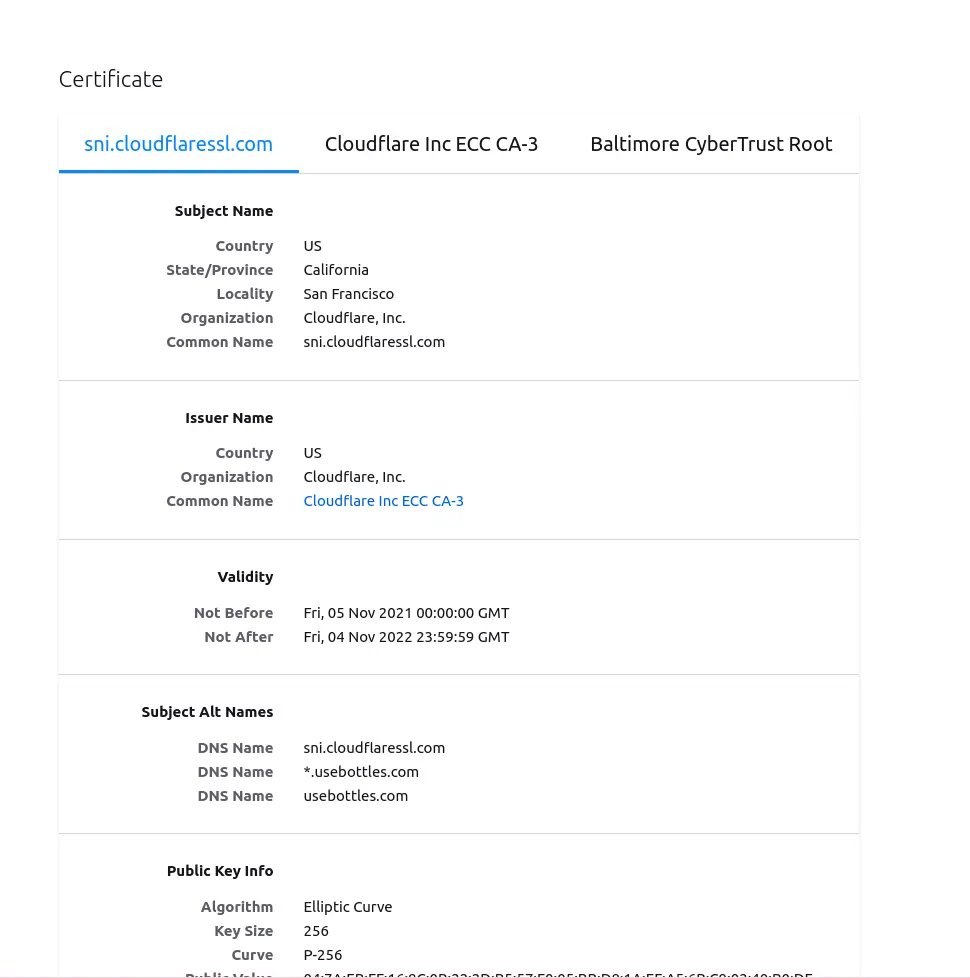Click the Subject Alt Names heading

[x=207, y=712]
